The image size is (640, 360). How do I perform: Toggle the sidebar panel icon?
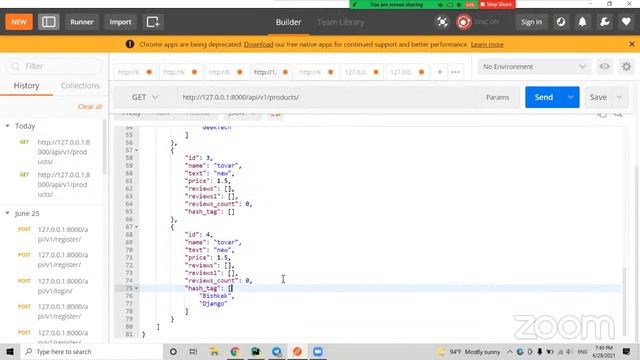(x=49, y=22)
